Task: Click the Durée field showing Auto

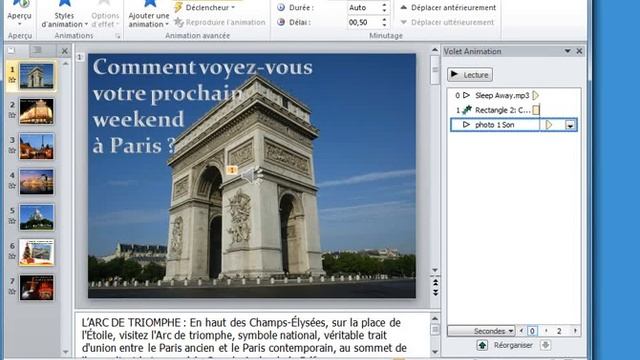Action: pos(364,7)
